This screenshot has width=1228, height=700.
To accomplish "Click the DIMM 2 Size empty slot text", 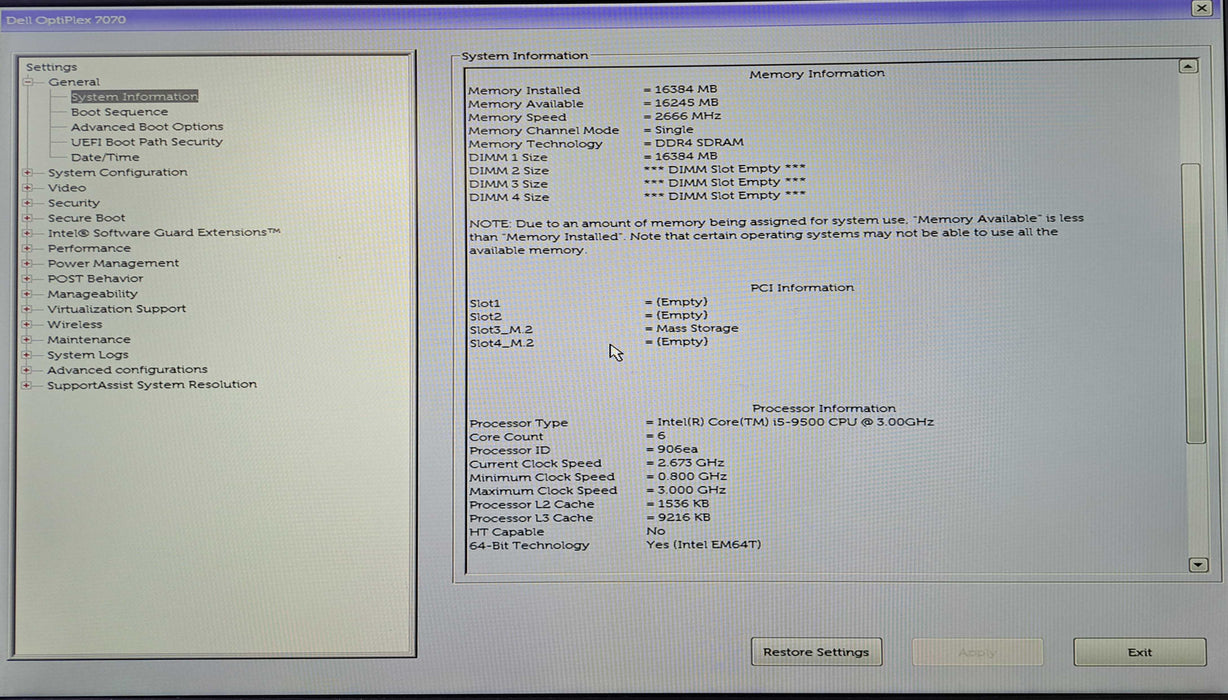I will pos(725,169).
